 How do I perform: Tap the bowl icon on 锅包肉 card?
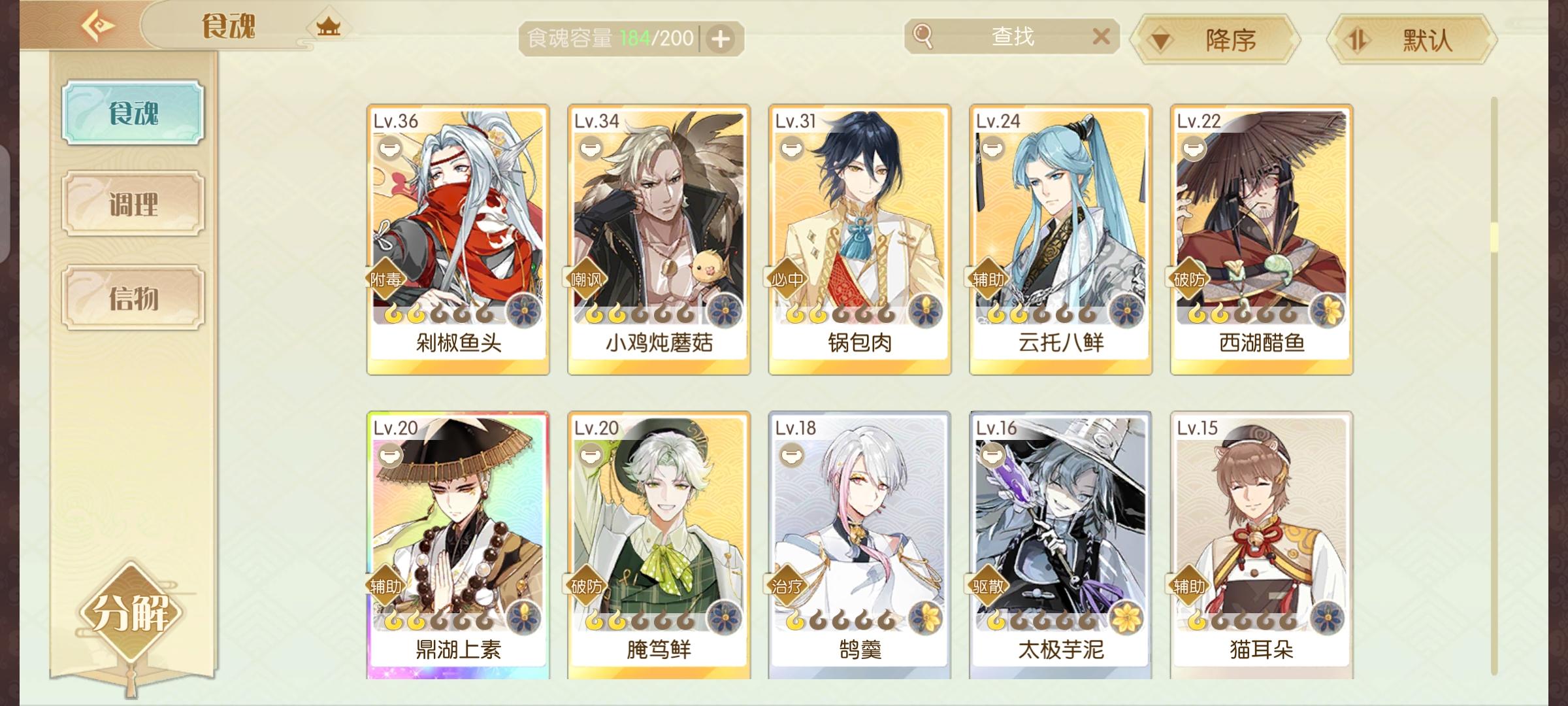tap(792, 150)
